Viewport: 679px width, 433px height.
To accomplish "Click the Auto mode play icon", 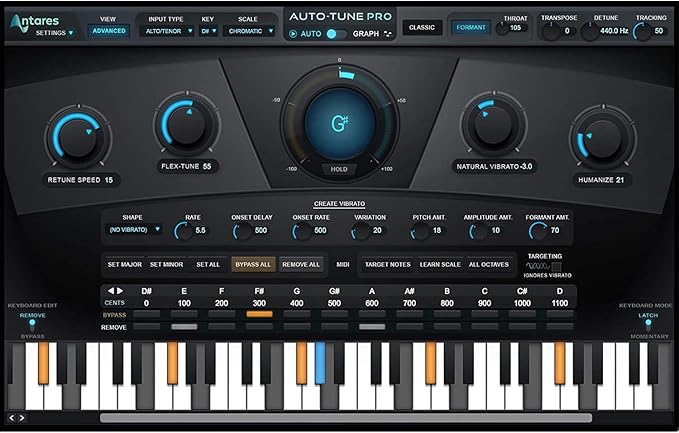I will 293,34.
